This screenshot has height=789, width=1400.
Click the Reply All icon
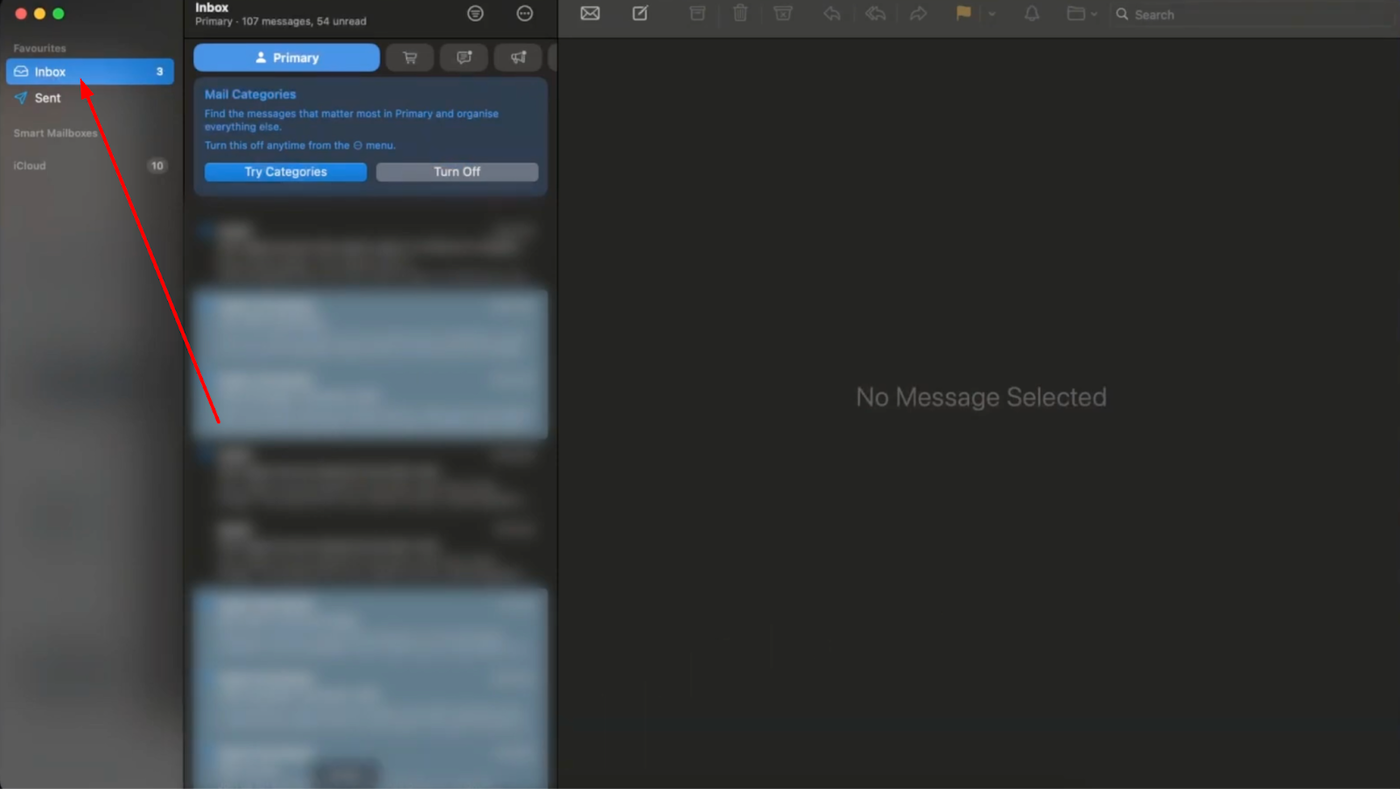(876, 14)
